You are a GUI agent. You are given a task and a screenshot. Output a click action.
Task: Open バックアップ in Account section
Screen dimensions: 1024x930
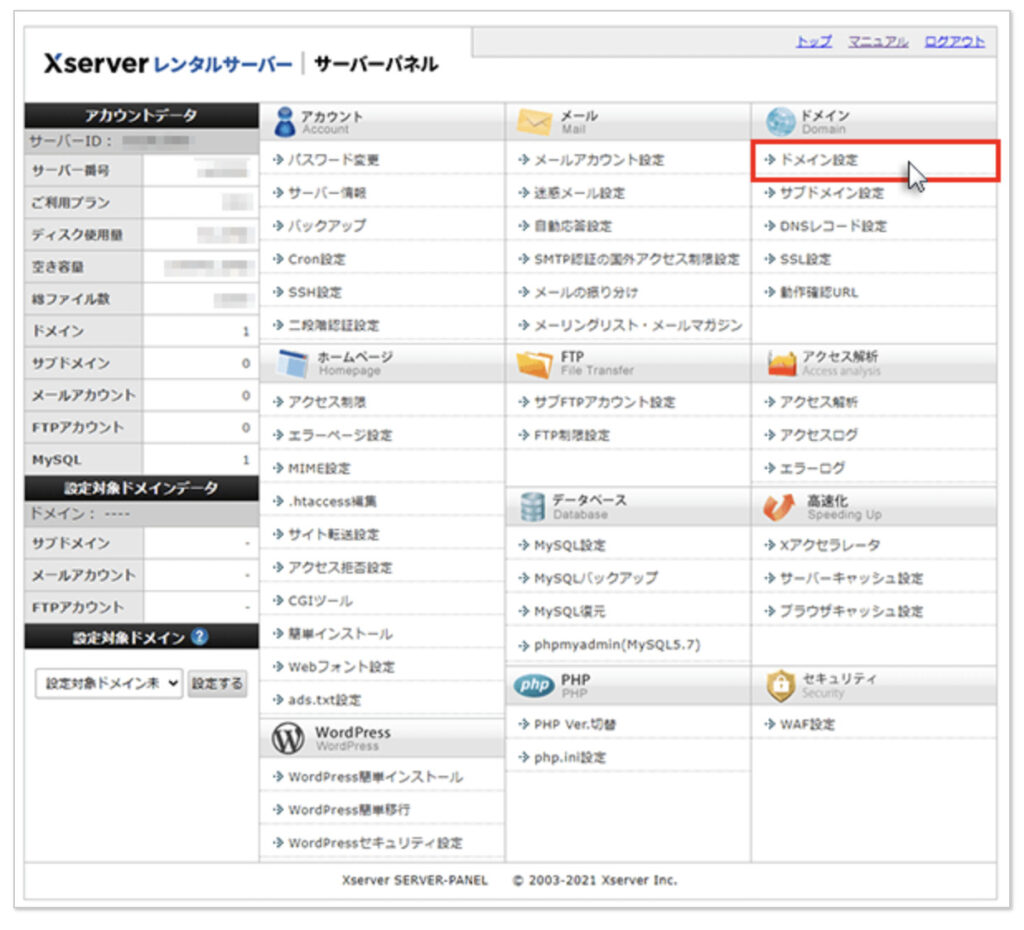tap(327, 227)
